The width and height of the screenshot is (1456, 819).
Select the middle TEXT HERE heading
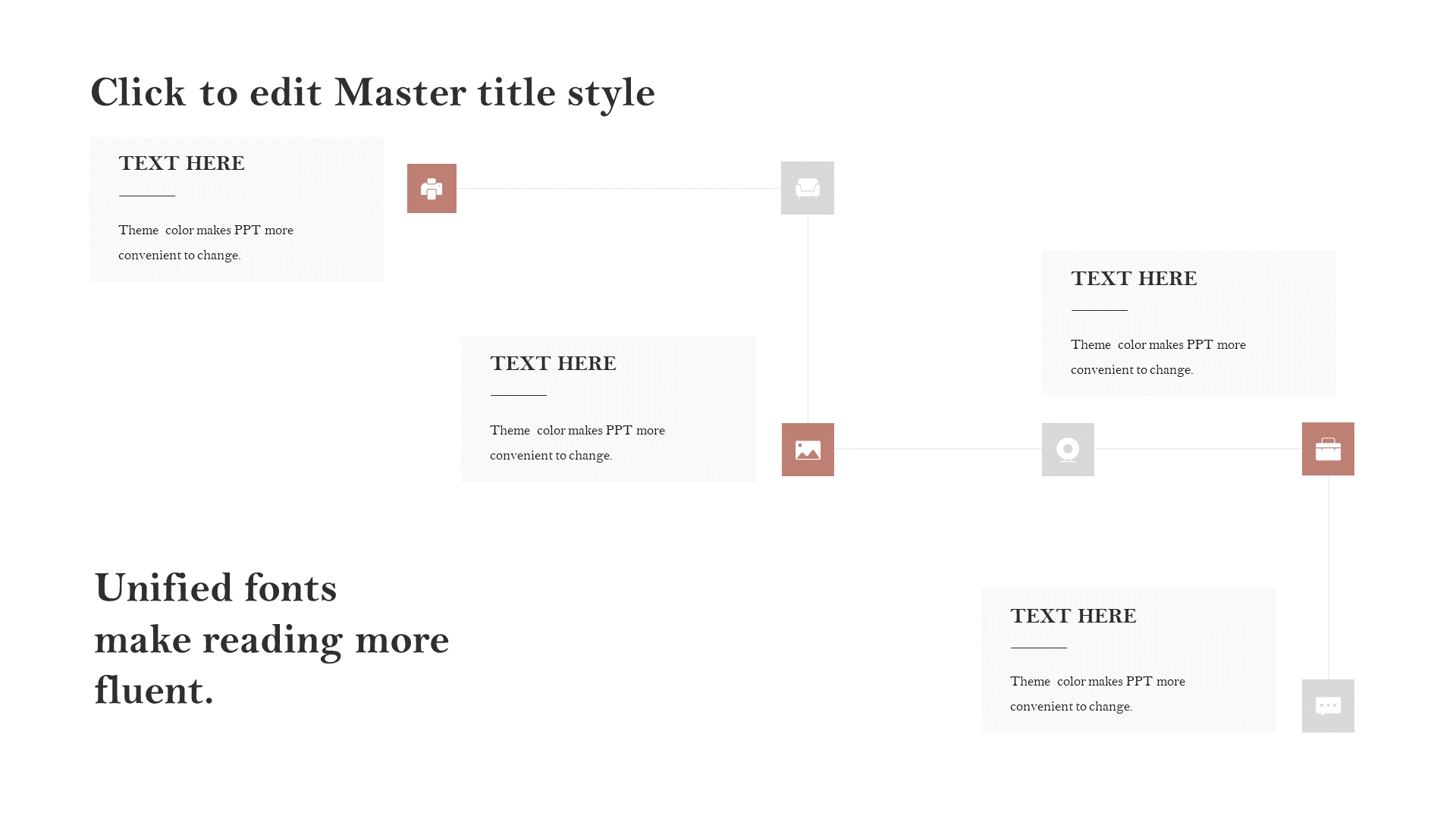tap(553, 363)
